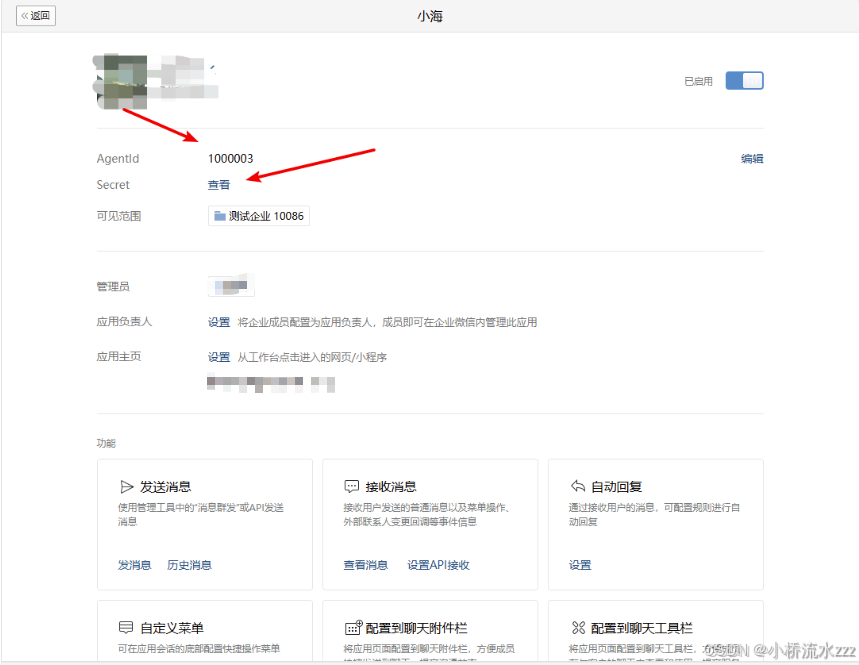Click the Secret label
Screen dimensions: 859x665
[x=113, y=185]
